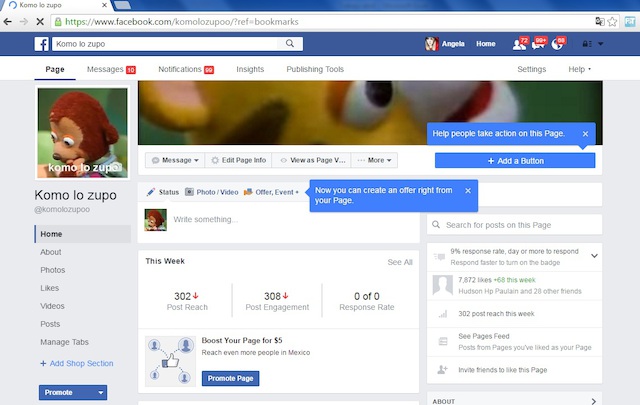Click Angela's profile picture in top bar

pos(431,44)
